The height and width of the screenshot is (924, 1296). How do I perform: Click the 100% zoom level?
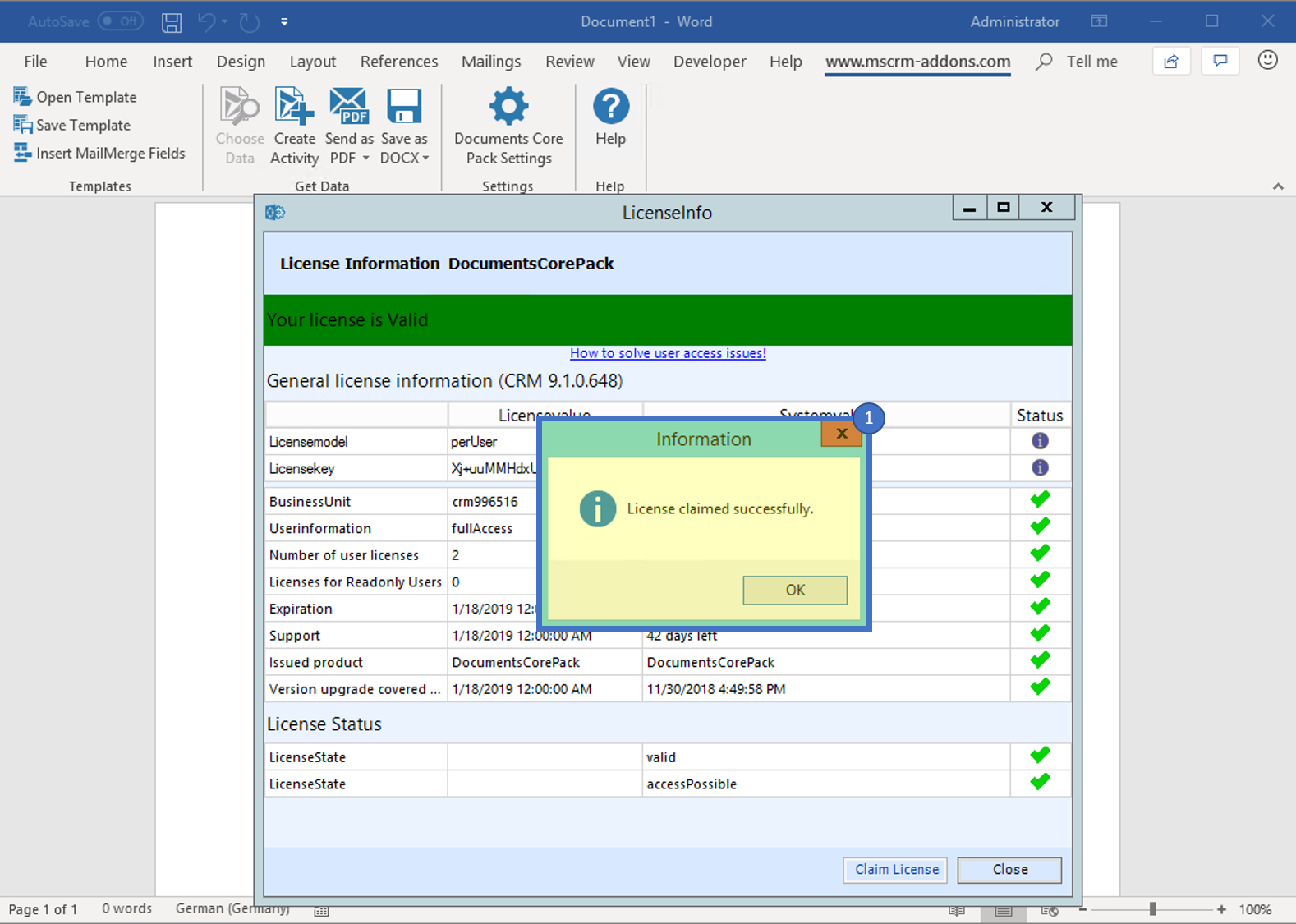(1255, 909)
